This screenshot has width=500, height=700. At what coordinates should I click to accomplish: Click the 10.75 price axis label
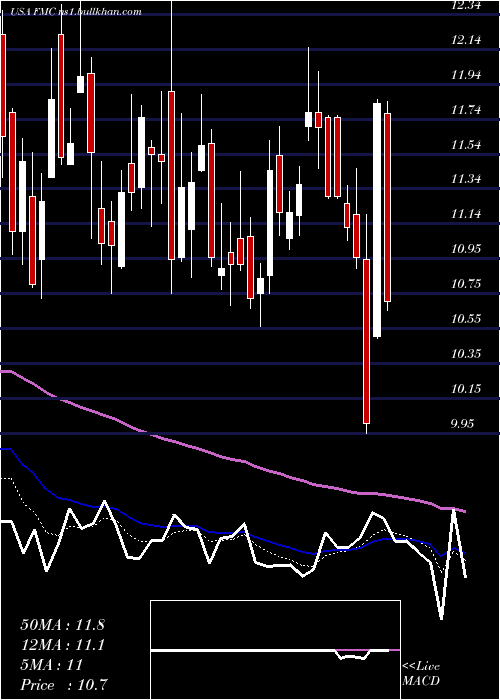click(466, 284)
